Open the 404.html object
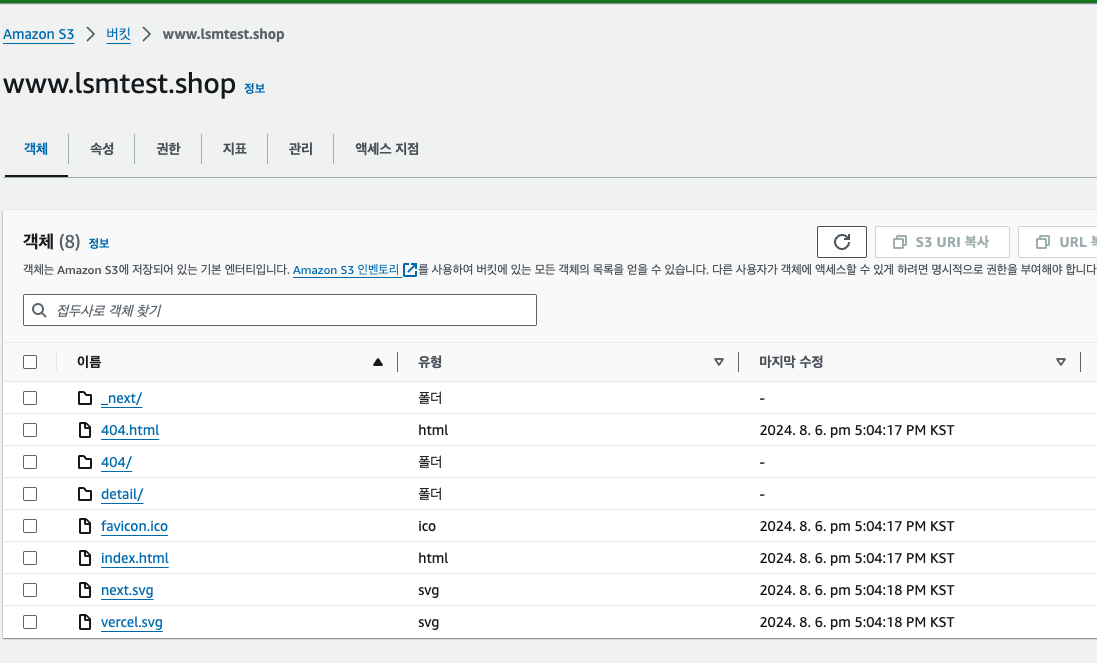The width and height of the screenshot is (1097, 663). 130,430
